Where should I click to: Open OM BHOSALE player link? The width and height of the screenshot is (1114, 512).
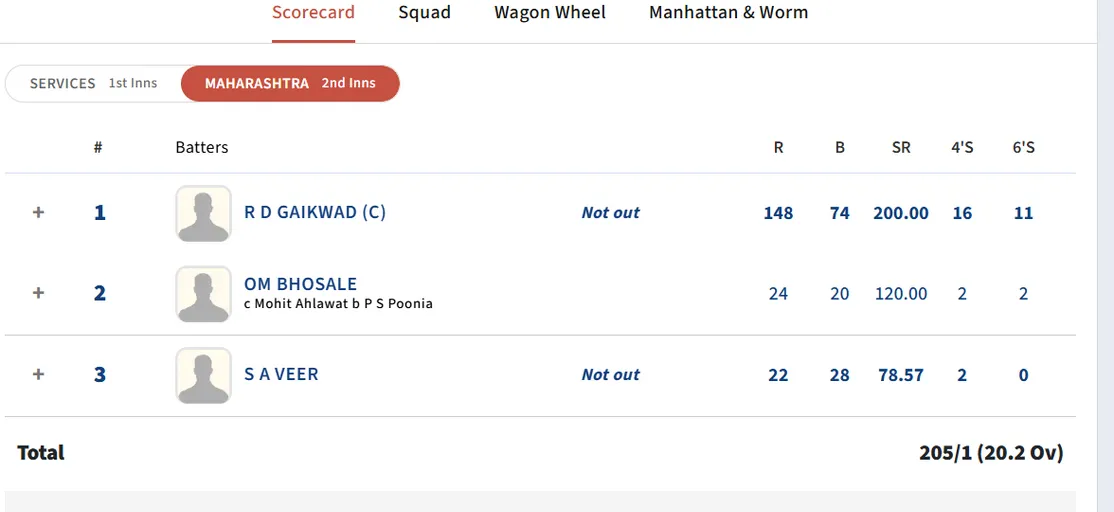tap(301, 284)
